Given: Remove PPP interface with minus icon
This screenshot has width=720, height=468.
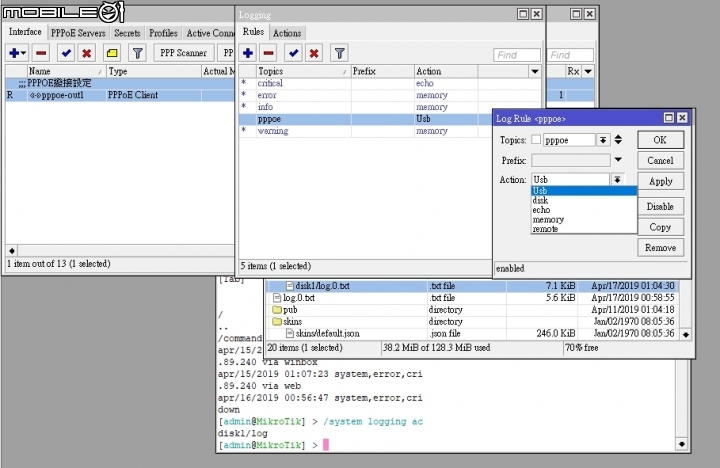Looking at the screenshot, I should (x=41, y=53).
